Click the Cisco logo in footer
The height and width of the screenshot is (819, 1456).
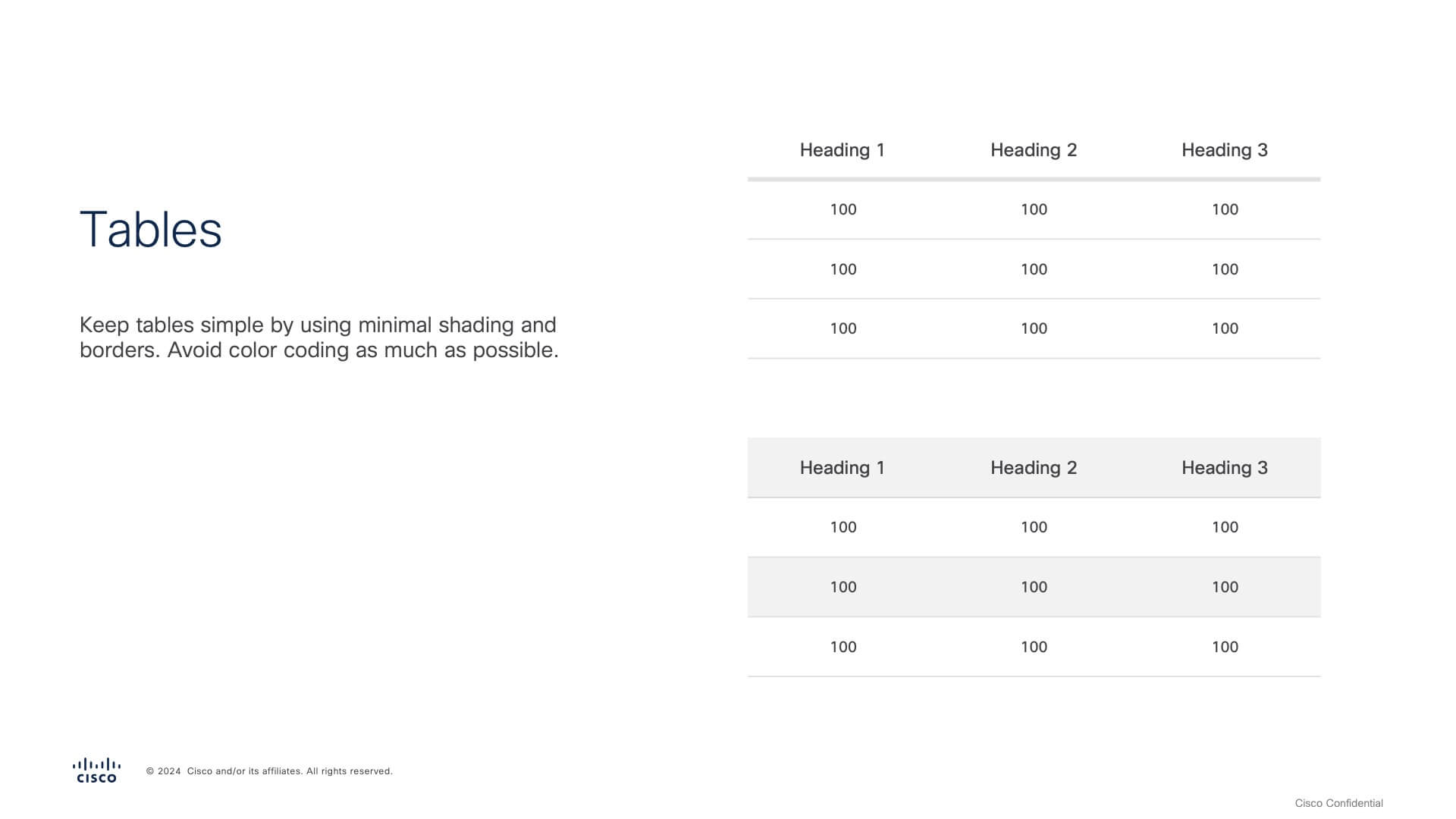click(x=96, y=770)
